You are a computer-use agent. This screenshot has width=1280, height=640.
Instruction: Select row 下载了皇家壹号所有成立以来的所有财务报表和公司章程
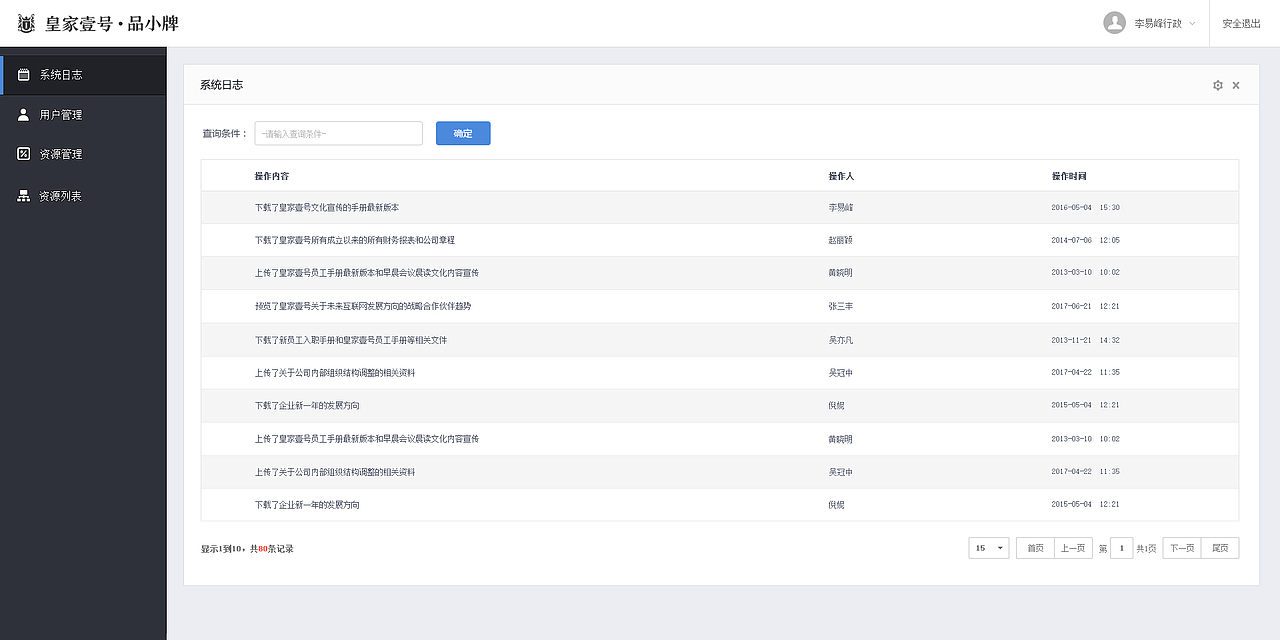click(x=720, y=240)
